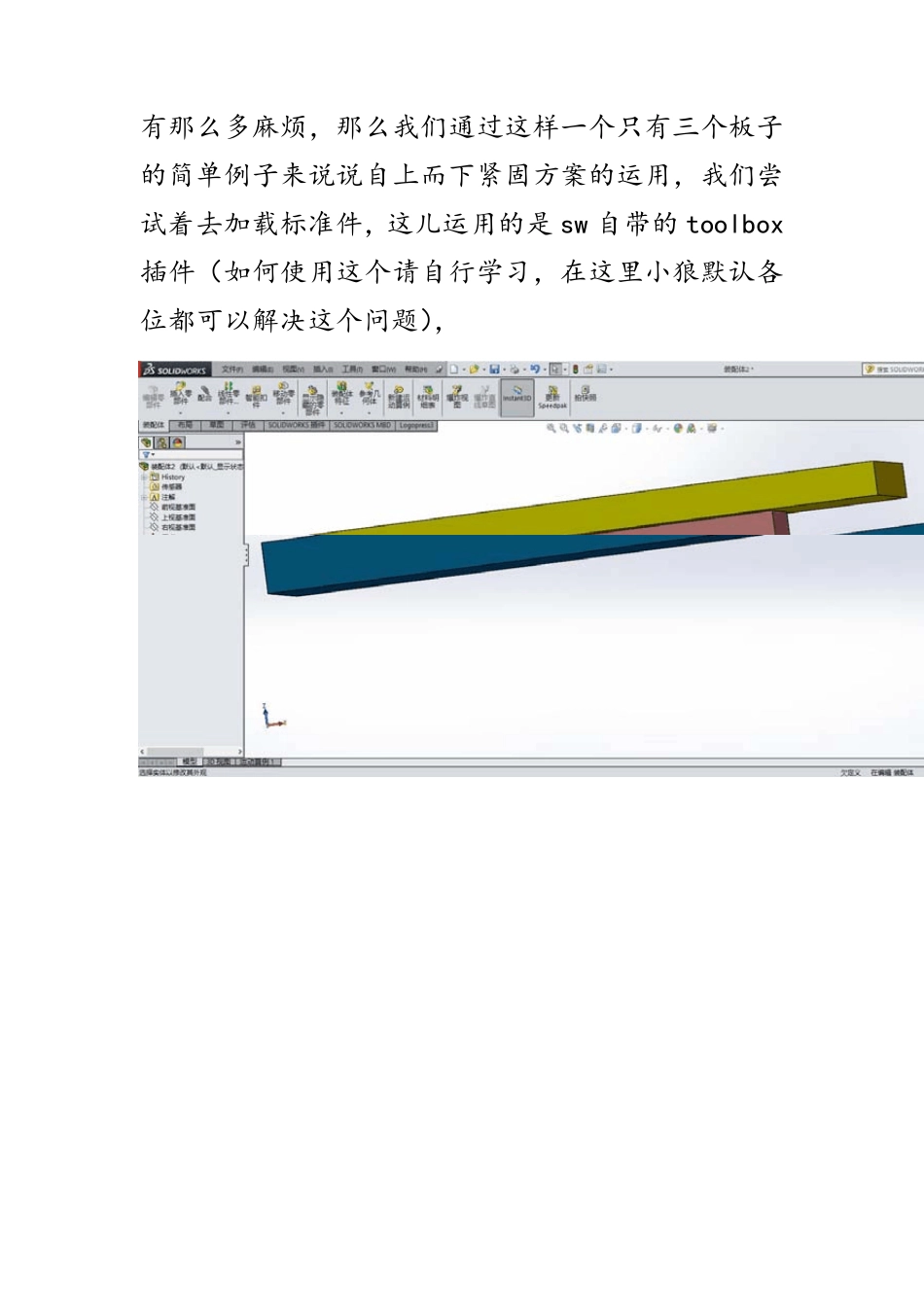Click the feature tree horizontal scrollbar

tap(191, 752)
